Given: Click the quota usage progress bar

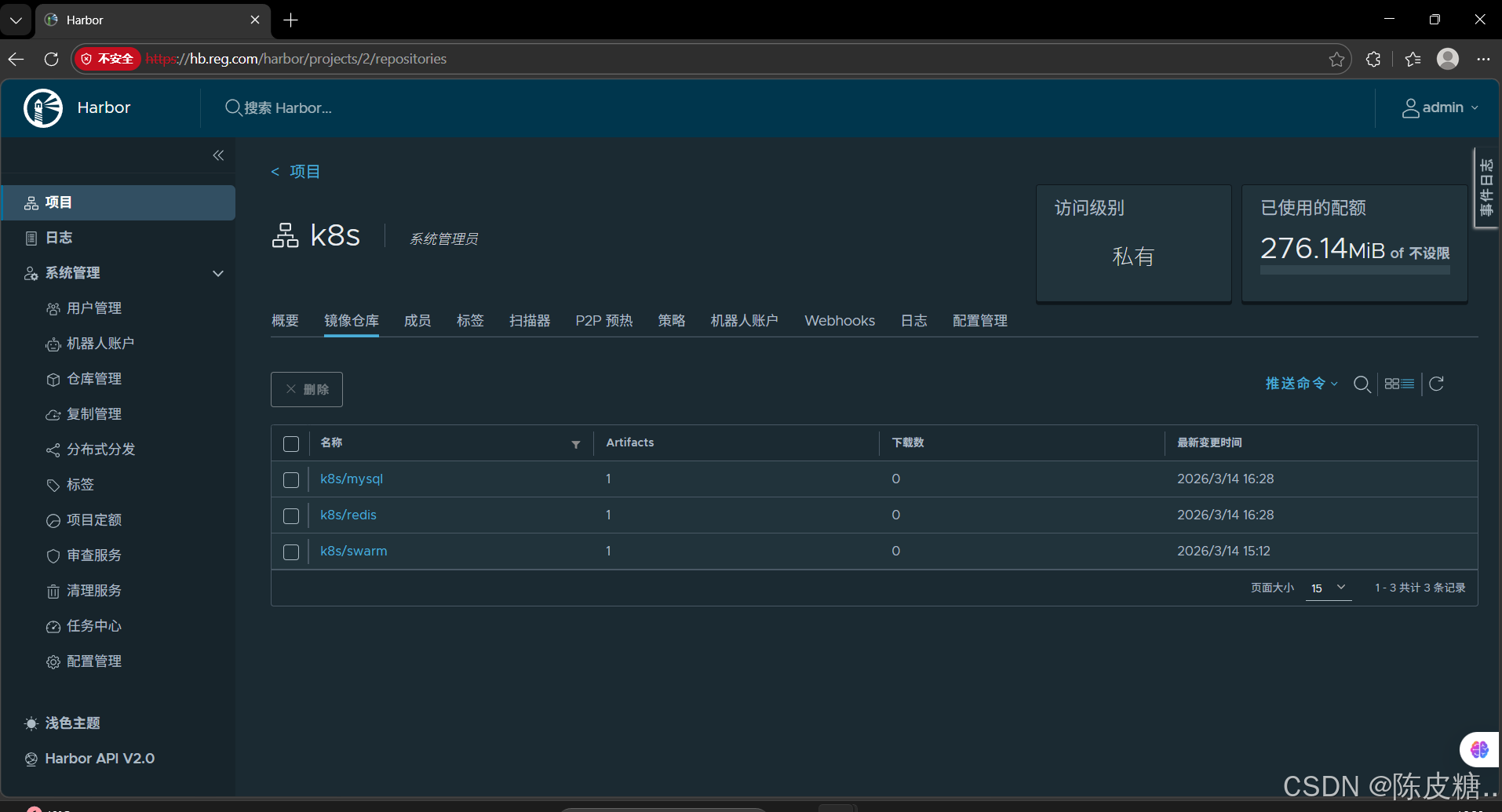Looking at the screenshot, I should (x=1355, y=270).
